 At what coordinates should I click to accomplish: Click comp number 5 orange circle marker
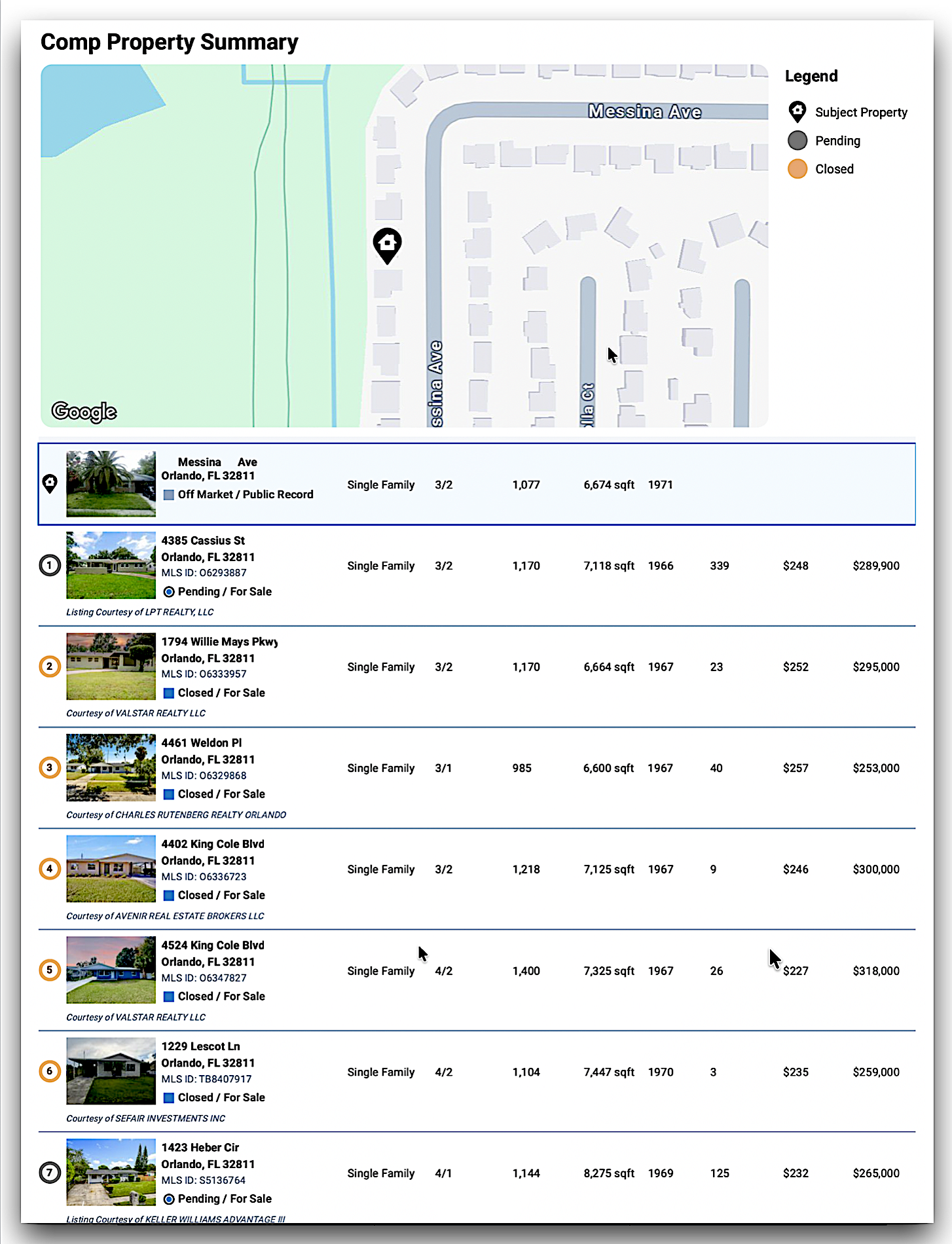[50, 970]
